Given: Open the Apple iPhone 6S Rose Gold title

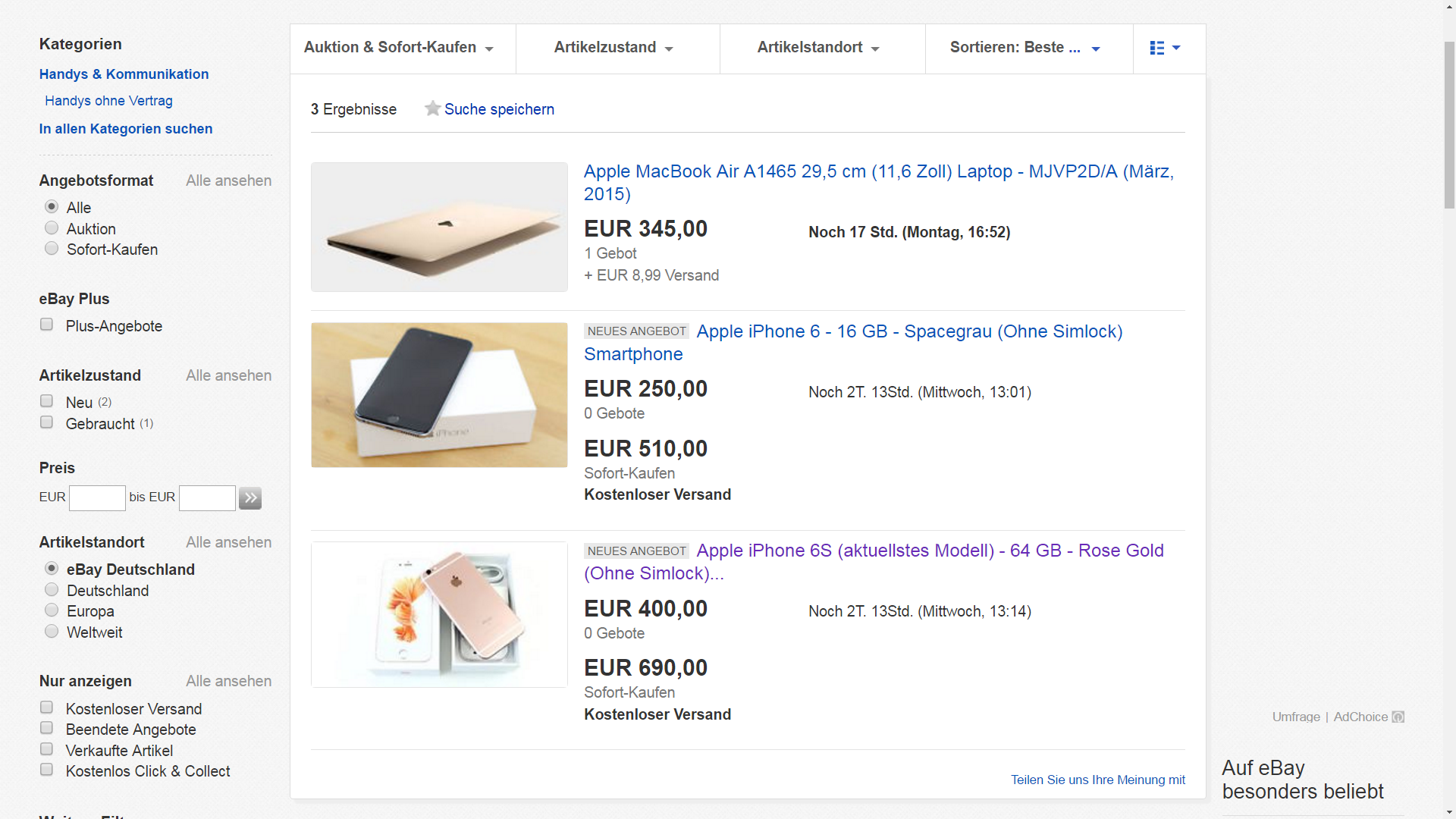Looking at the screenshot, I should coord(874,562).
